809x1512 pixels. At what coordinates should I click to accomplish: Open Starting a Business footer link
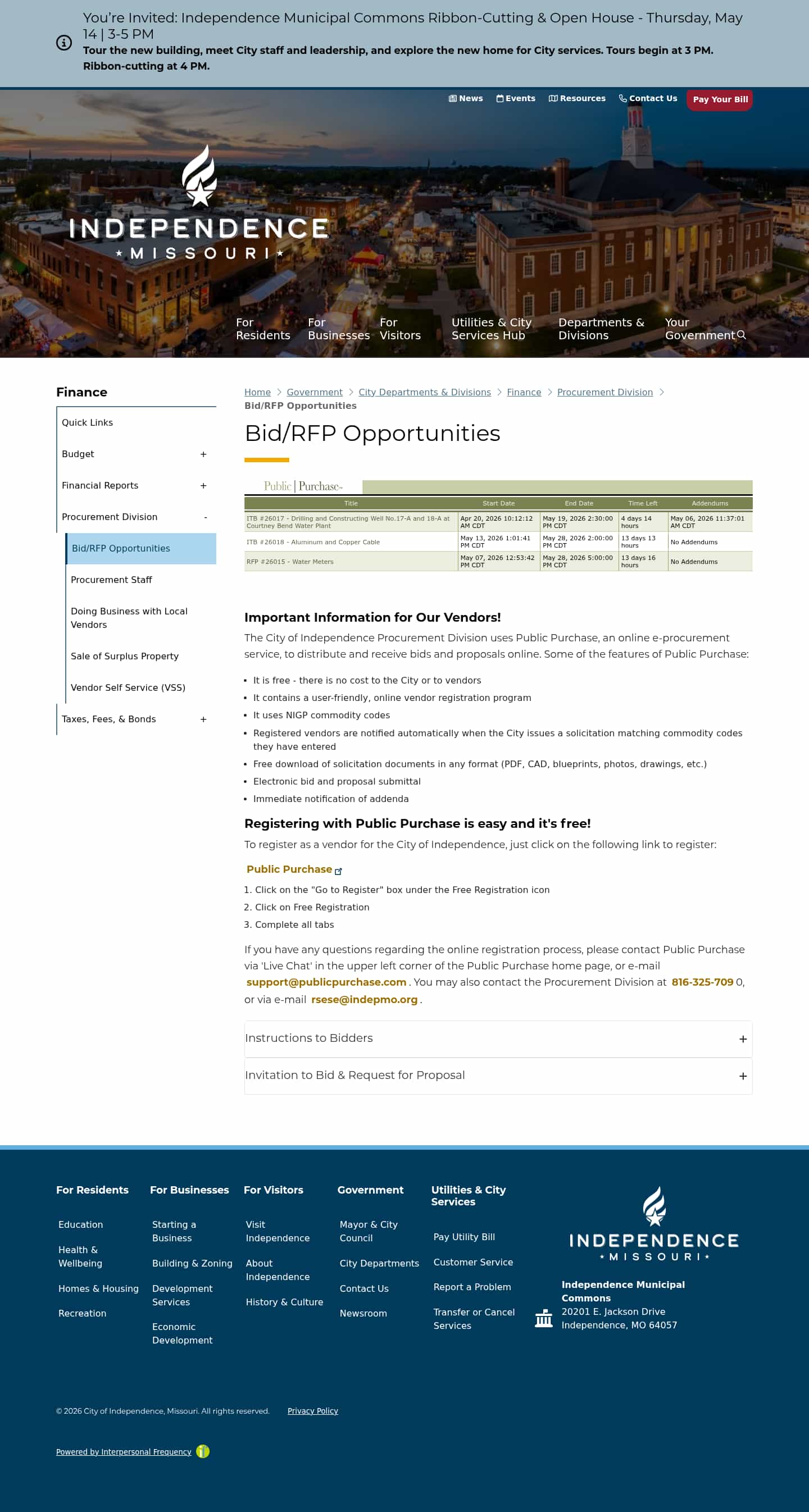pyautogui.click(x=174, y=1231)
